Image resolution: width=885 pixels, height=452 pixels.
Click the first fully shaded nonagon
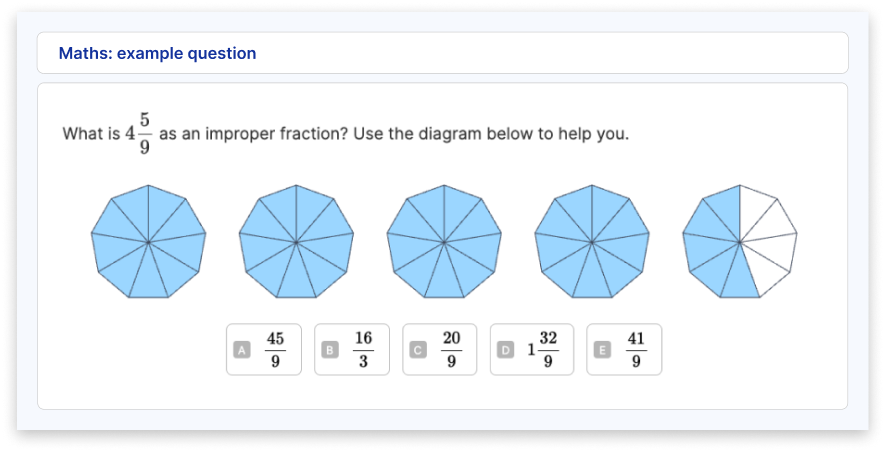[148, 242]
